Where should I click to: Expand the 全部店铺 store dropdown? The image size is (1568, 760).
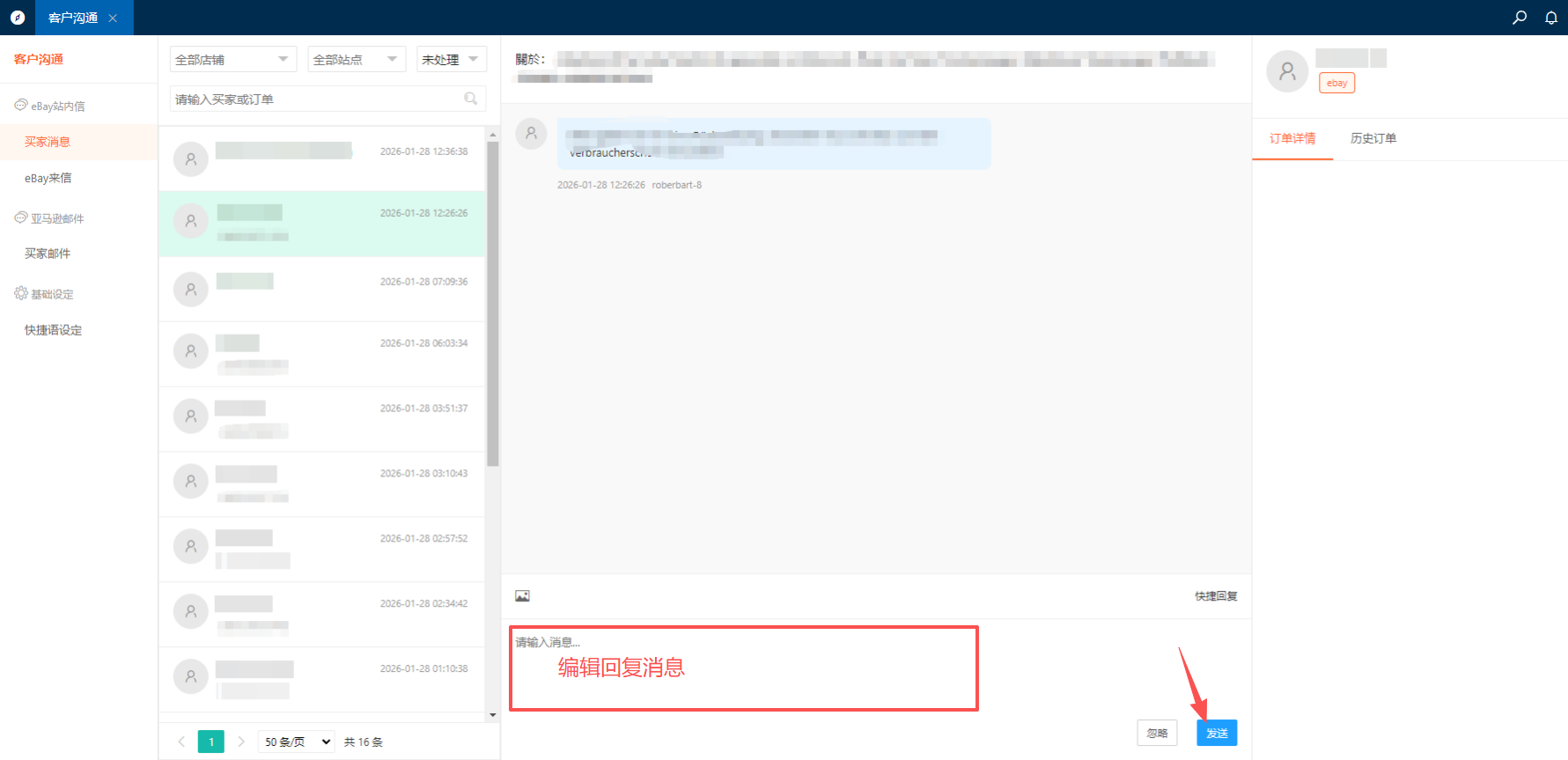(232, 59)
